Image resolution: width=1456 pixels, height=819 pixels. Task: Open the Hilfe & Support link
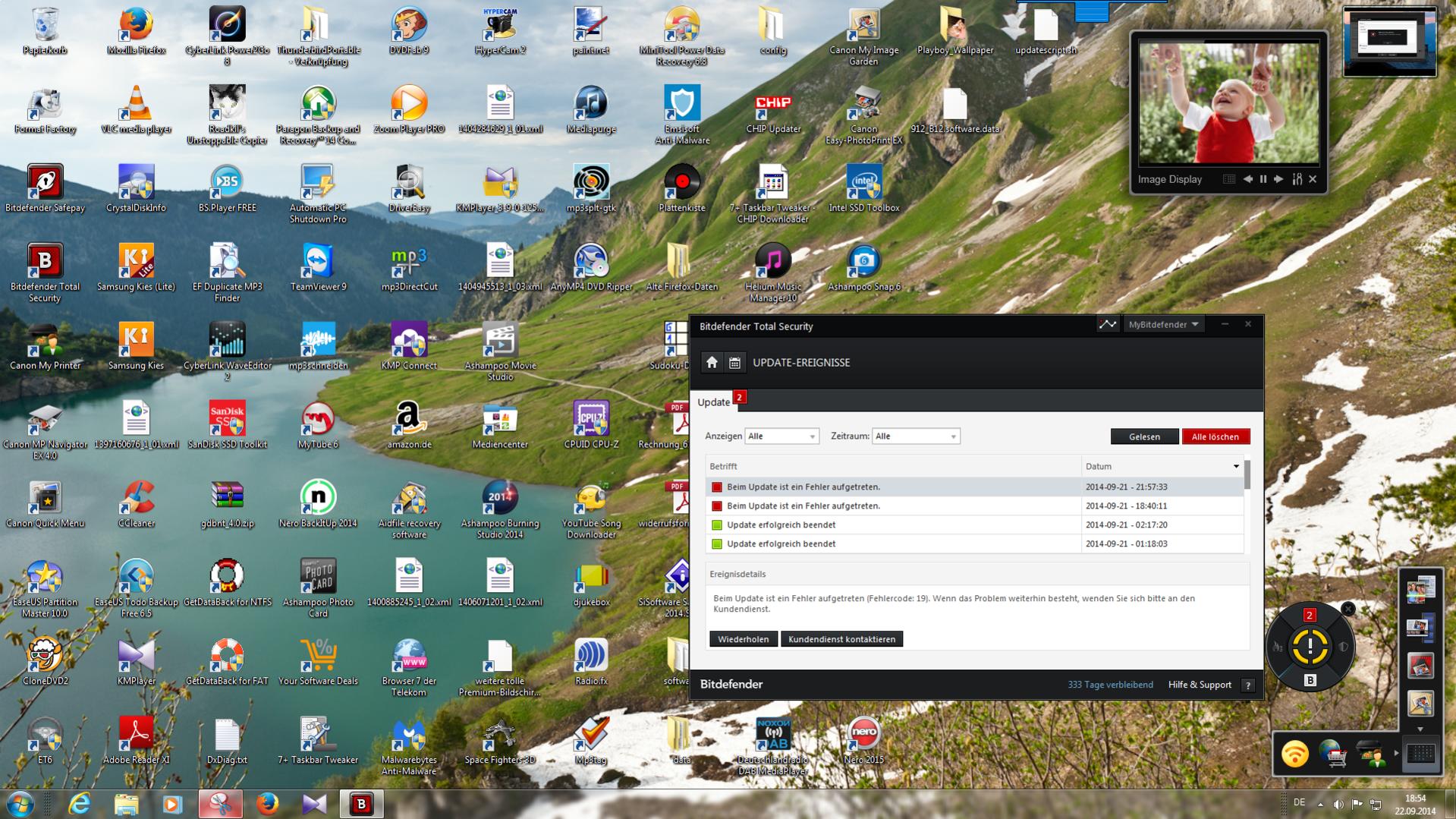[1200, 685]
